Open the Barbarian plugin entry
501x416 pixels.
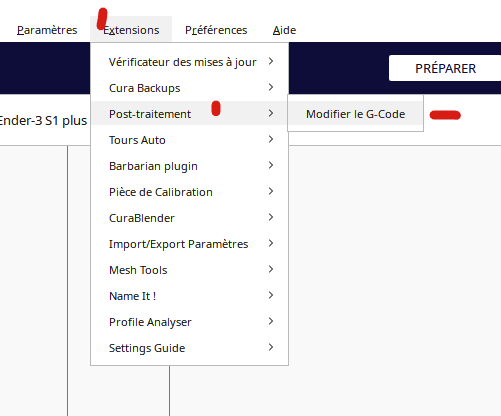click(189, 166)
